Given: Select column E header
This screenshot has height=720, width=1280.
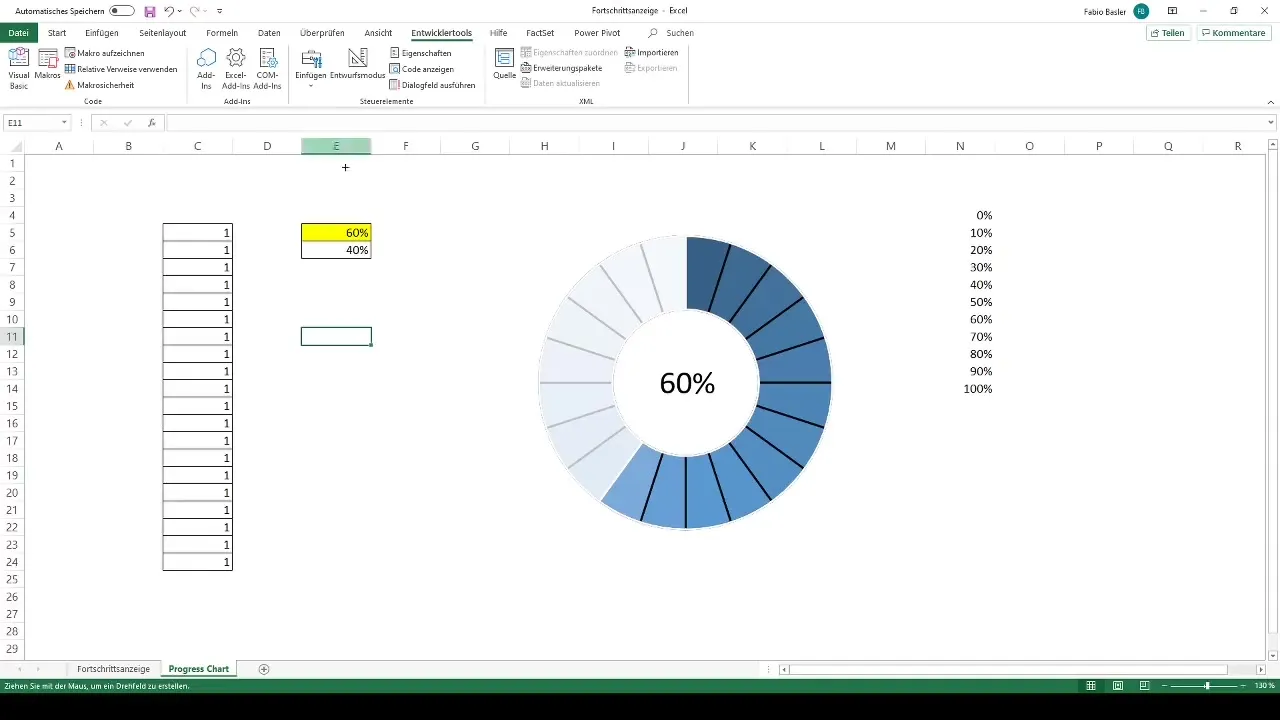Looking at the screenshot, I should (336, 146).
